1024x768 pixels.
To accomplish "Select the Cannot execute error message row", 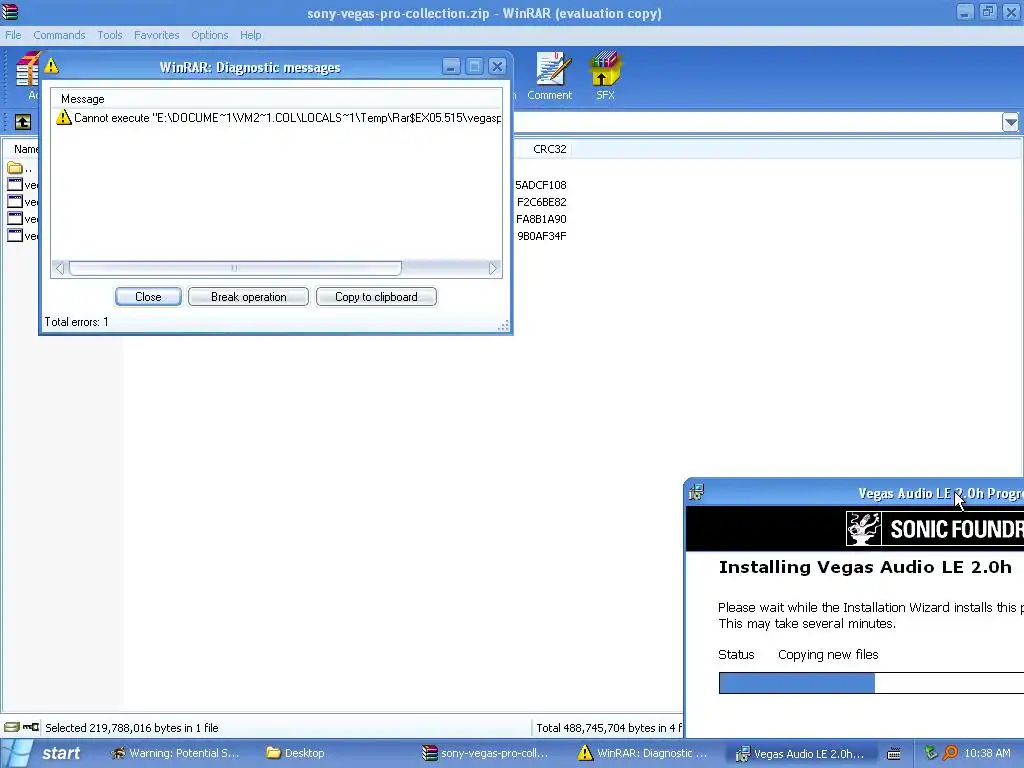I will click(278, 118).
